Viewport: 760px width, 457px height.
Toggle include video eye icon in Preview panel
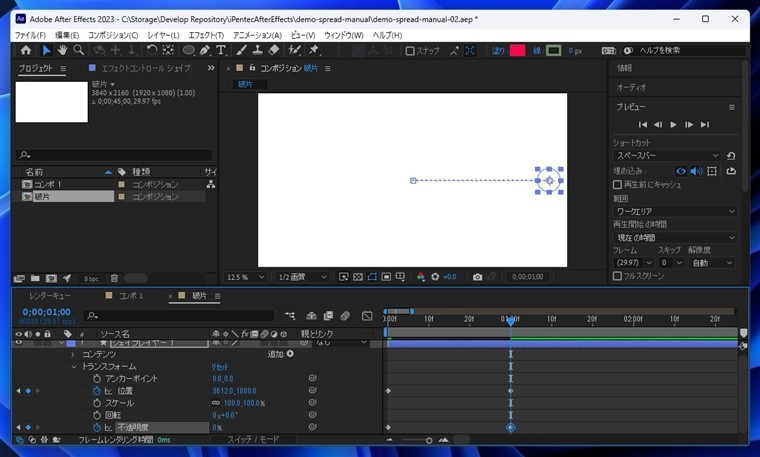point(681,171)
